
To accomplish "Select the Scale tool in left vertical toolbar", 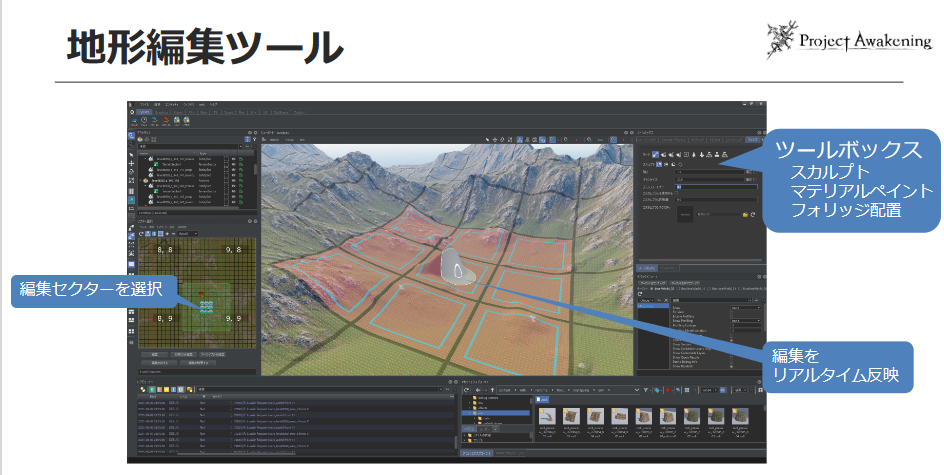I will point(131,180).
